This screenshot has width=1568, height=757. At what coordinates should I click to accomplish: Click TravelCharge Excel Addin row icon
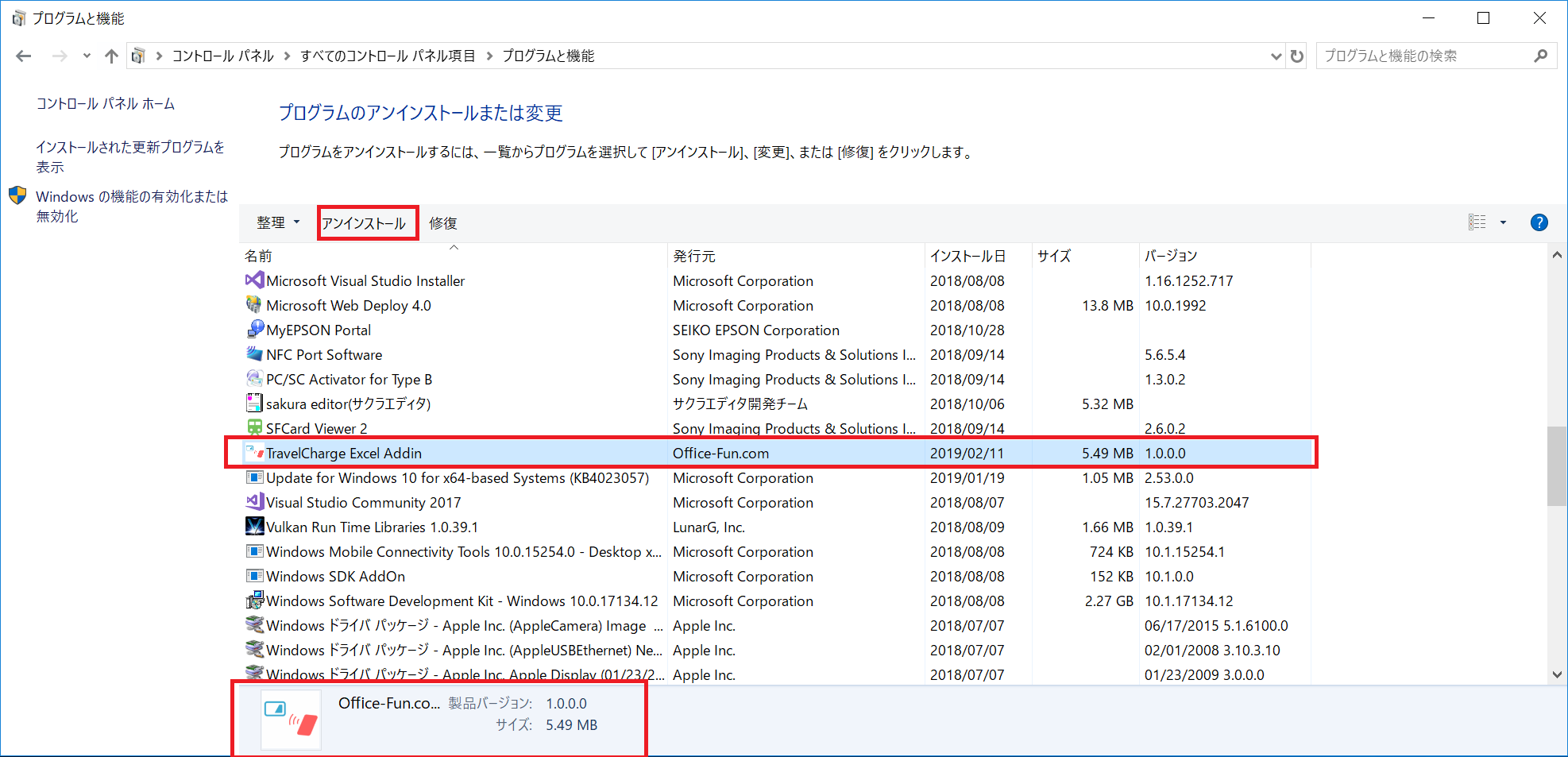pyautogui.click(x=254, y=452)
